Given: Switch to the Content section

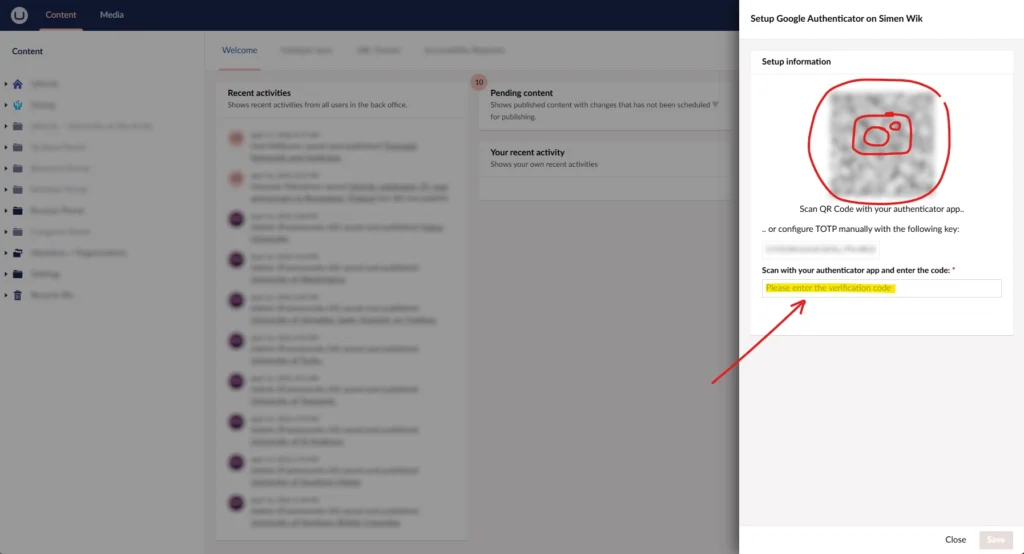Looking at the screenshot, I should (61, 15).
